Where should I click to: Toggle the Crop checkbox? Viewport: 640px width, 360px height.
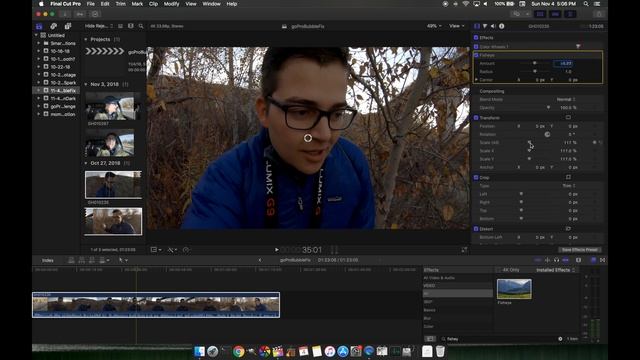click(x=476, y=177)
